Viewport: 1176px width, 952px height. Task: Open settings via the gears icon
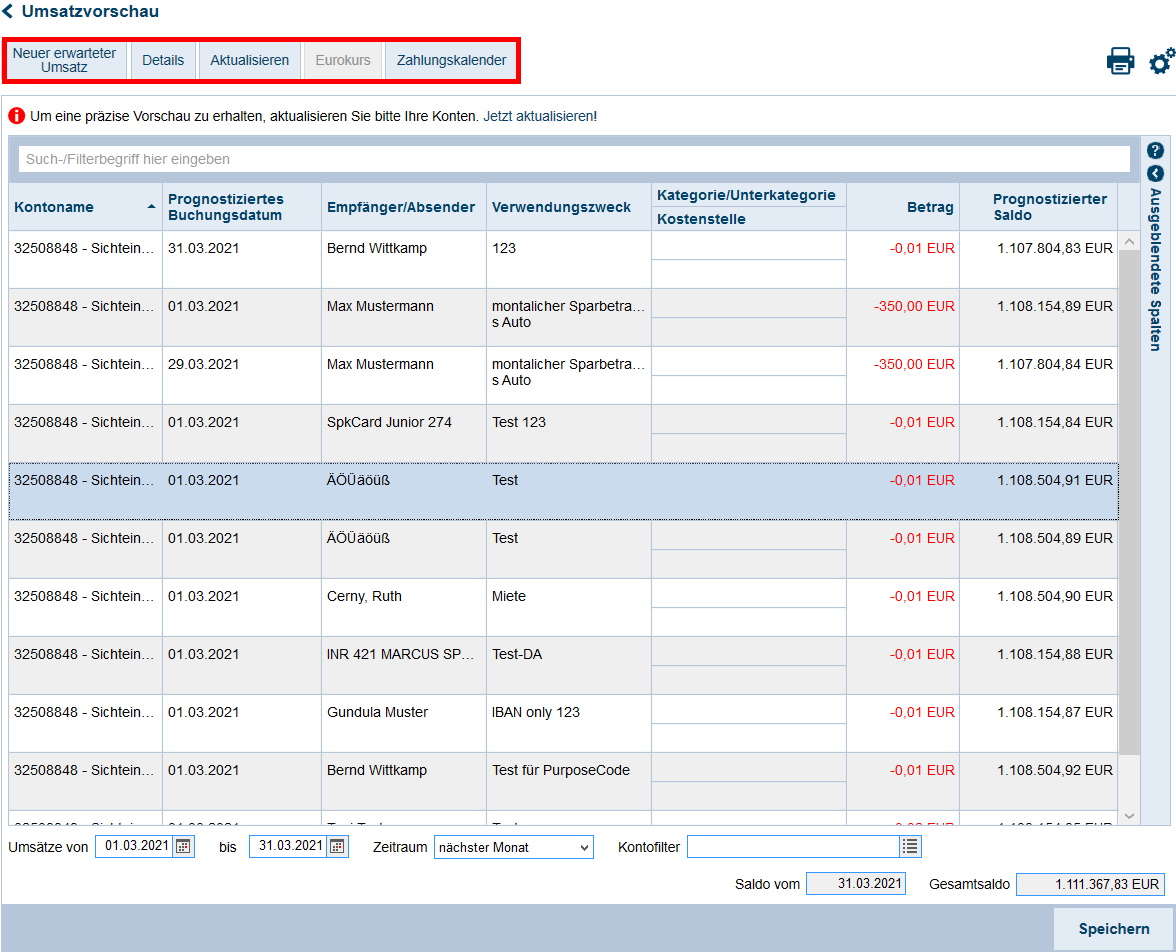(1161, 61)
